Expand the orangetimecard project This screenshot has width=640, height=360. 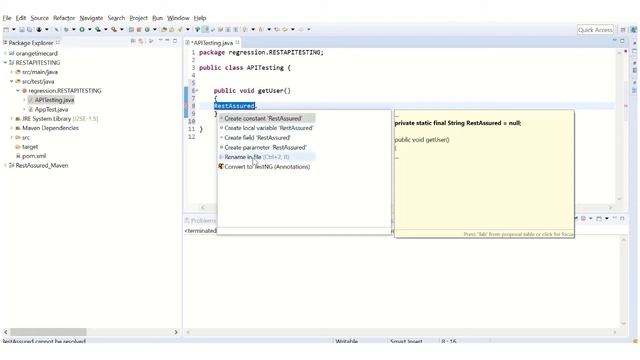click(x=5, y=53)
